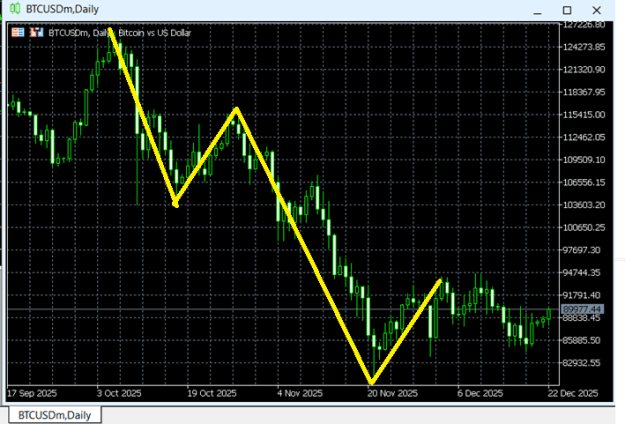Click the 3 Oct 2025 date label
Viewport: 625px width, 424px height.
point(119,393)
